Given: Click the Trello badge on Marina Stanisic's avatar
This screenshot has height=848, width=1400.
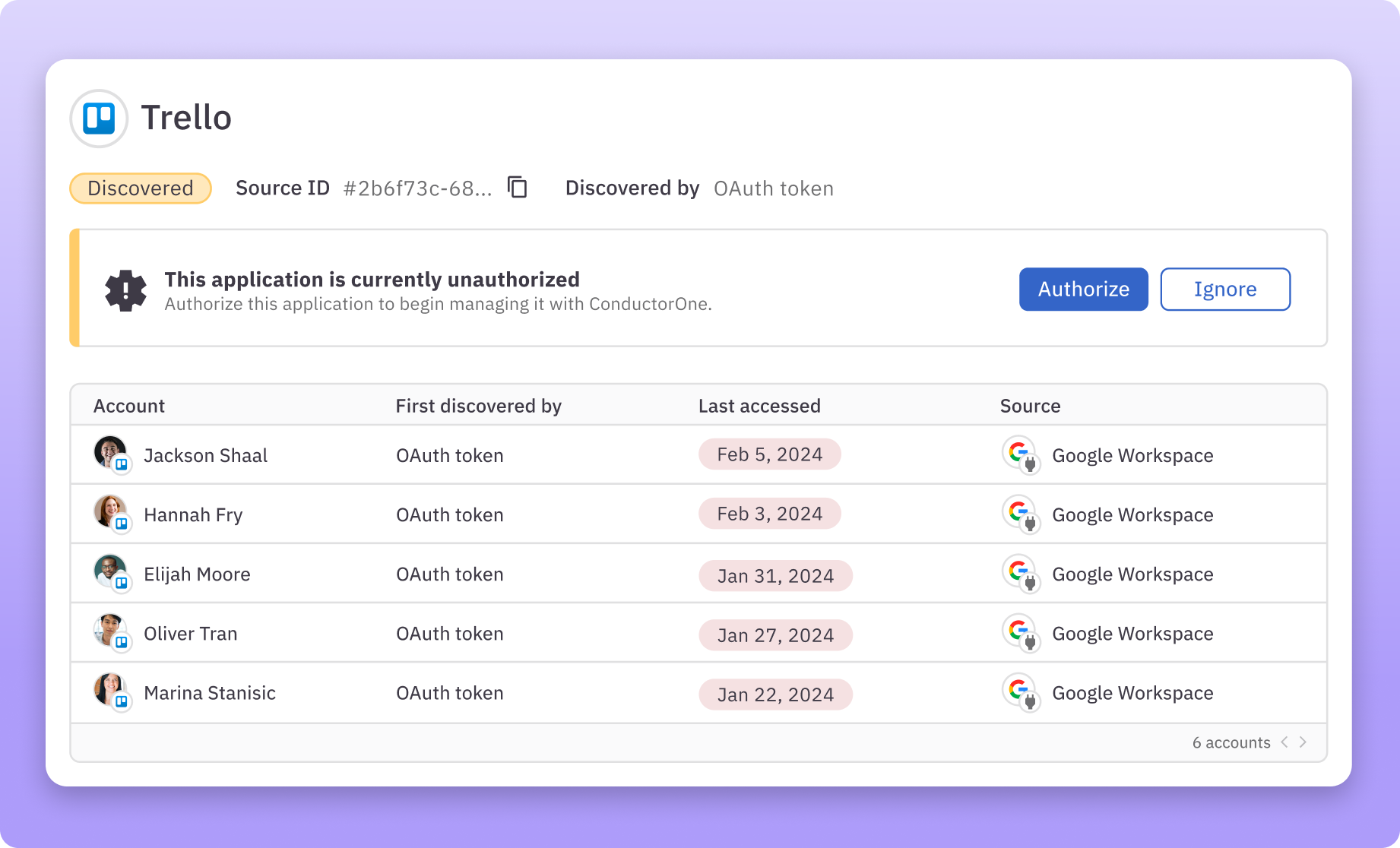Looking at the screenshot, I should click(x=122, y=703).
